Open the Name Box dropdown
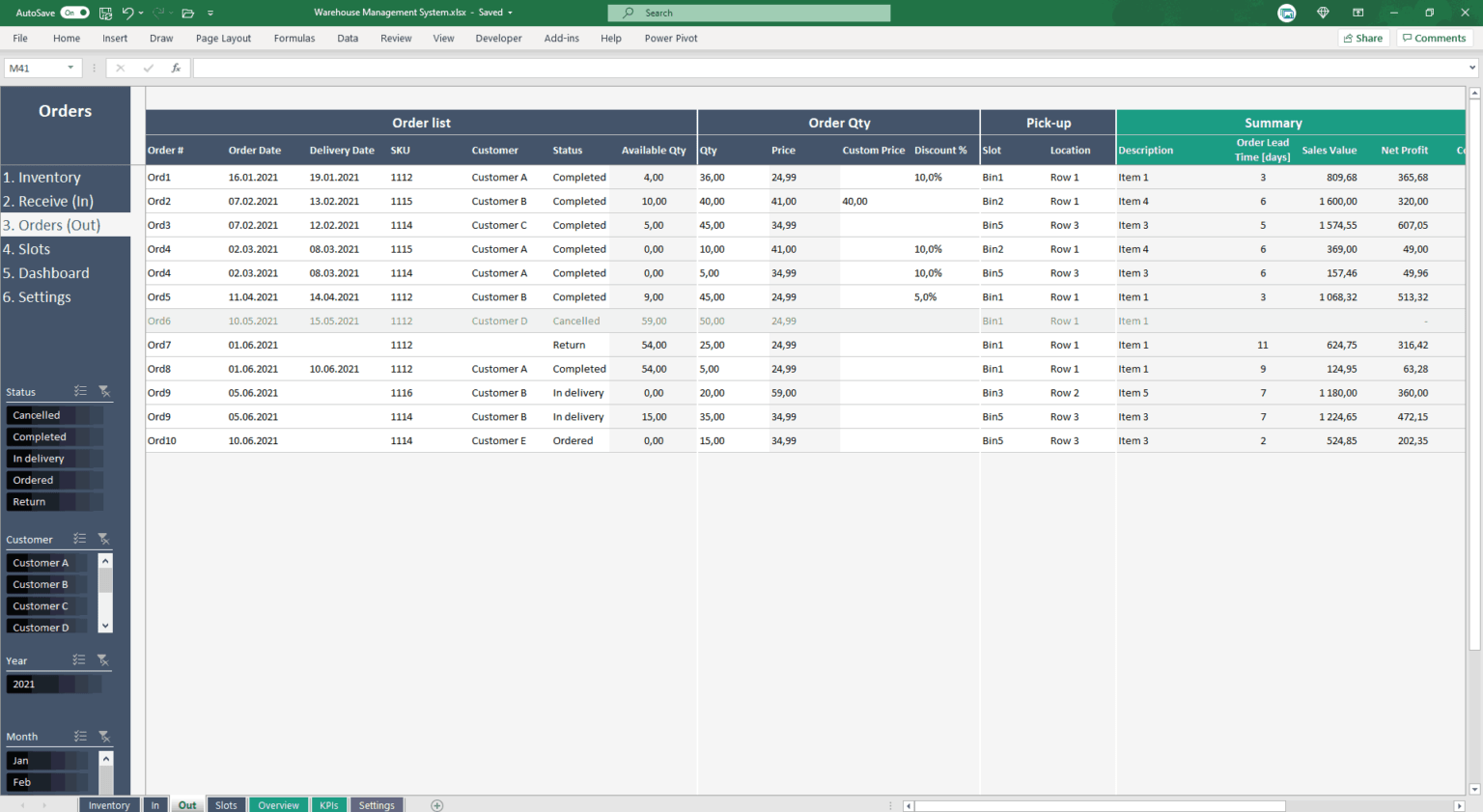The image size is (1483, 812). coord(70,68)
